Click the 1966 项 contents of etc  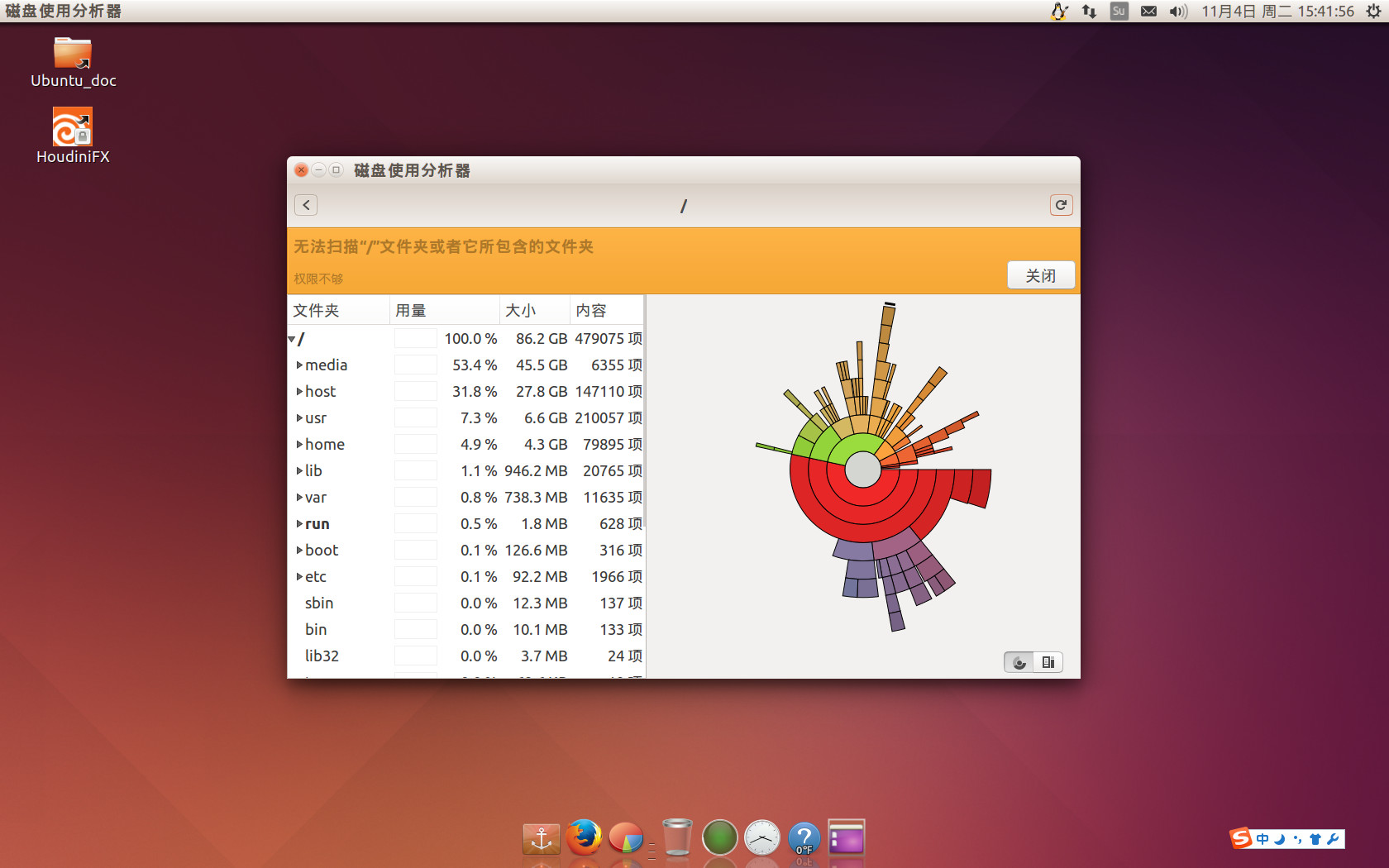pyautogui.click(x=617, y=577)
